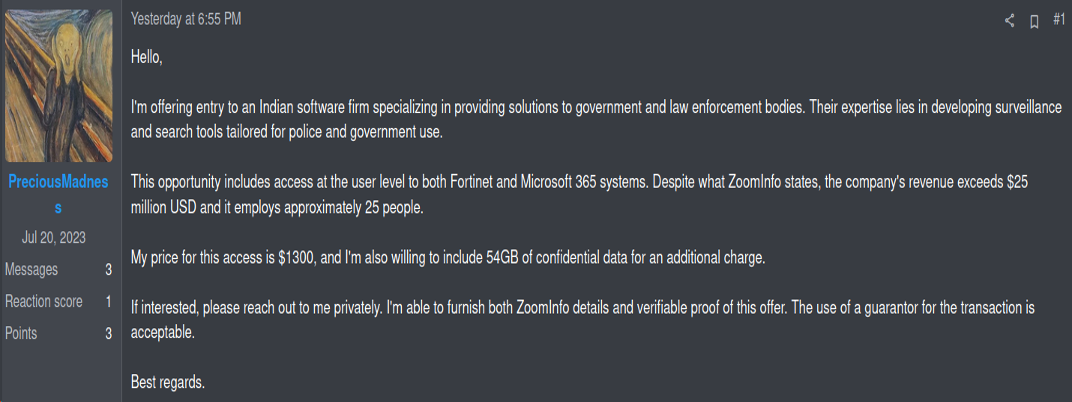Click the Messages label in user info
The height and width of the screenshot is (402, 1072).
[x=31, y=269]
